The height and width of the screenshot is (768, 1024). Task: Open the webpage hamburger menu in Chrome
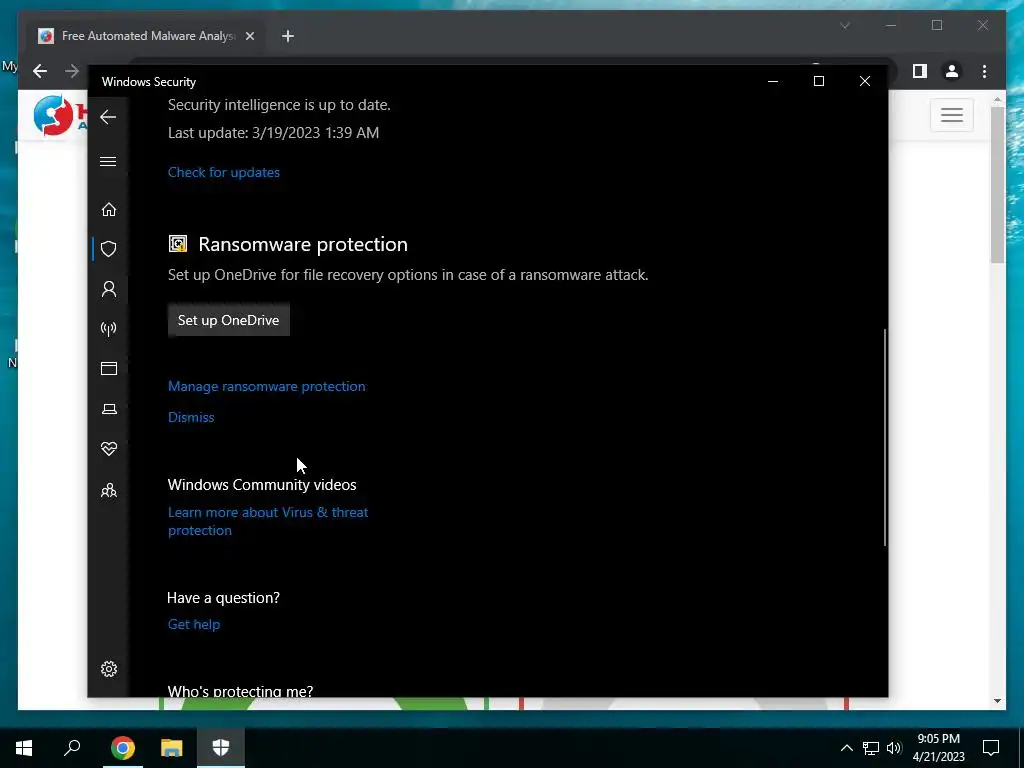(x=952, y=115)
